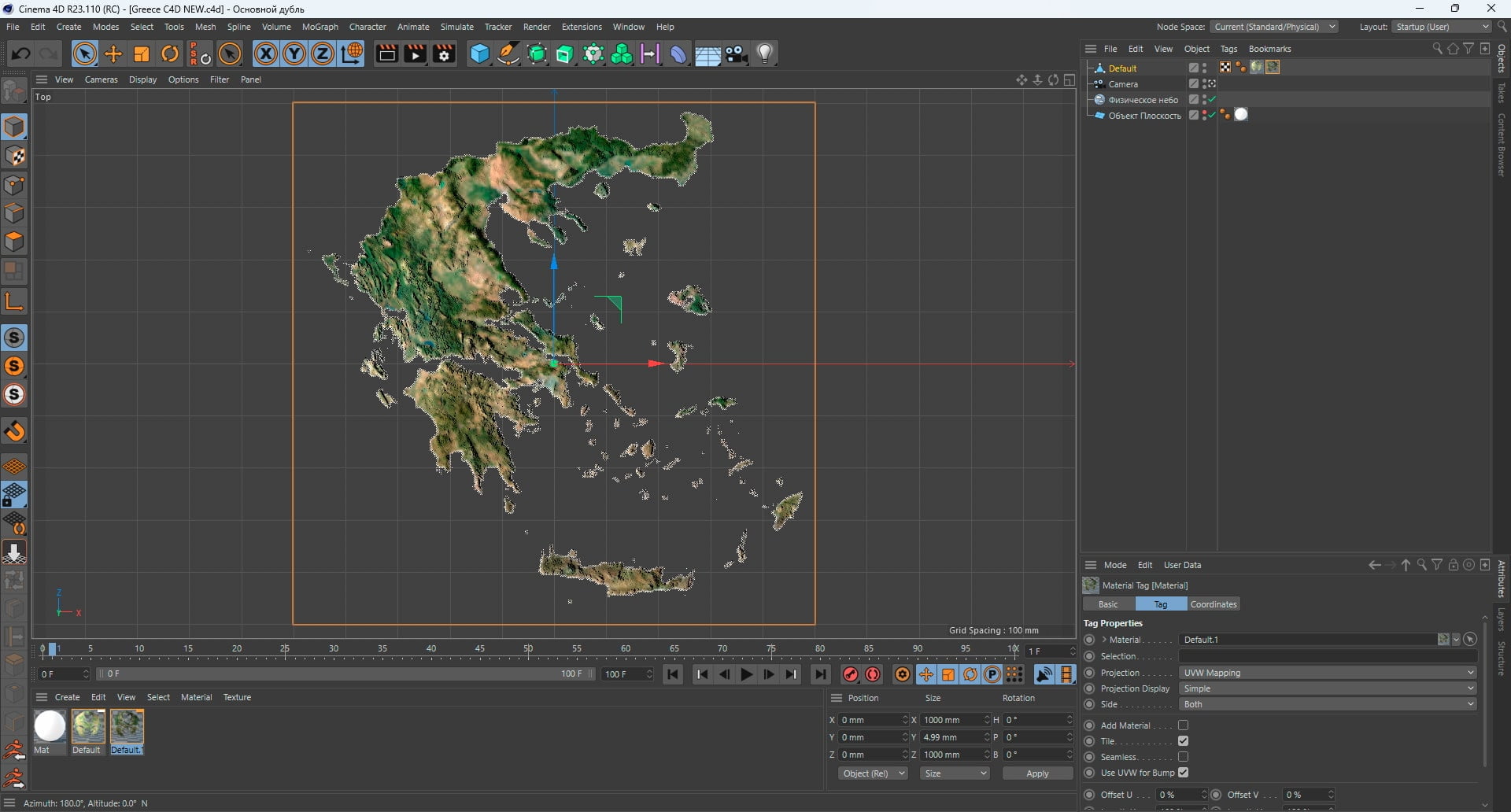1511x812 pixels.
Task: Open Projection UVW Mapping dropdown
Action: [1328, 673]
